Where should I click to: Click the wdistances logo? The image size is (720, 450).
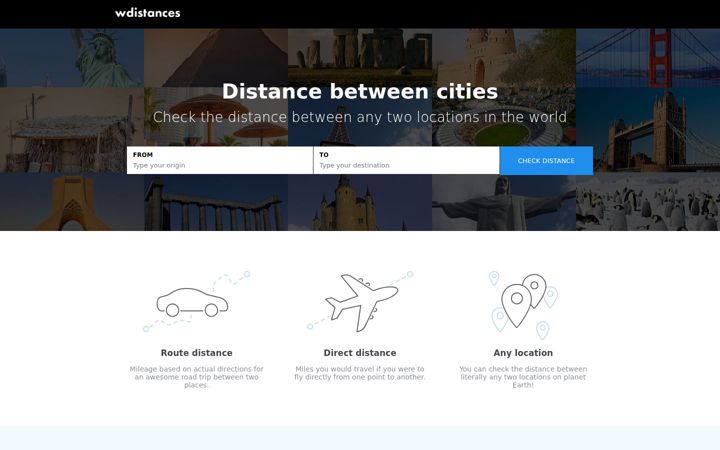point(147,13)
